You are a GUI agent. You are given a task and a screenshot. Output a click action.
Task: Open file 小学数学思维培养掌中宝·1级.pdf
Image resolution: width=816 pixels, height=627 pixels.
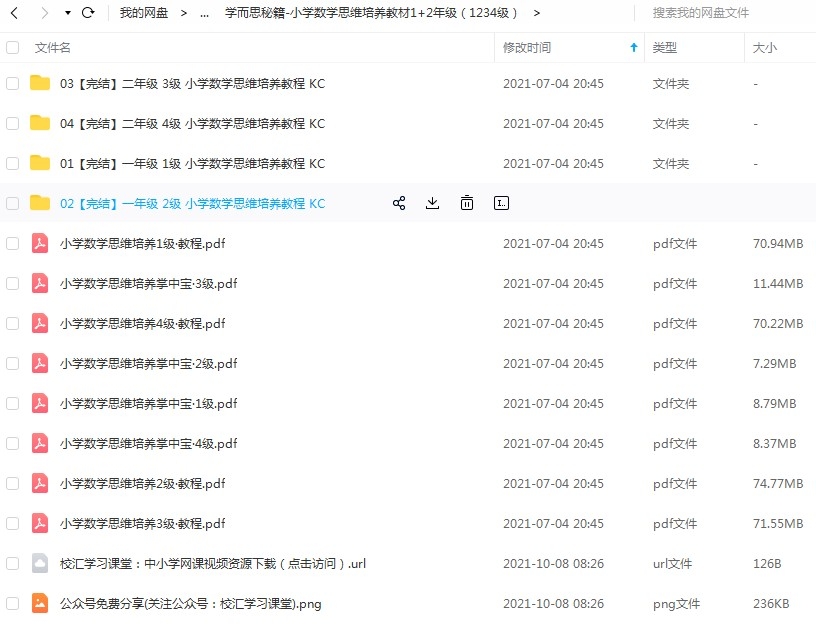coord(149,404)
